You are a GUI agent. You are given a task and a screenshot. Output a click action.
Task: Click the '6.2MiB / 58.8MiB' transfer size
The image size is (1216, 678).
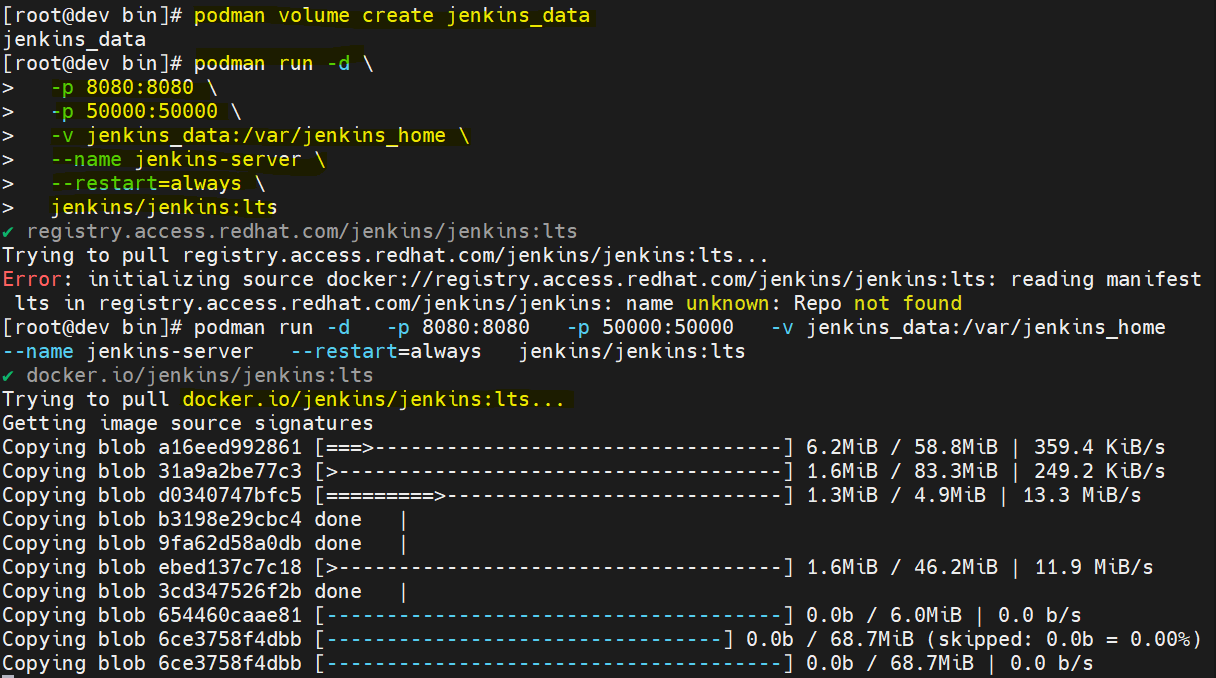pos(901,447)
